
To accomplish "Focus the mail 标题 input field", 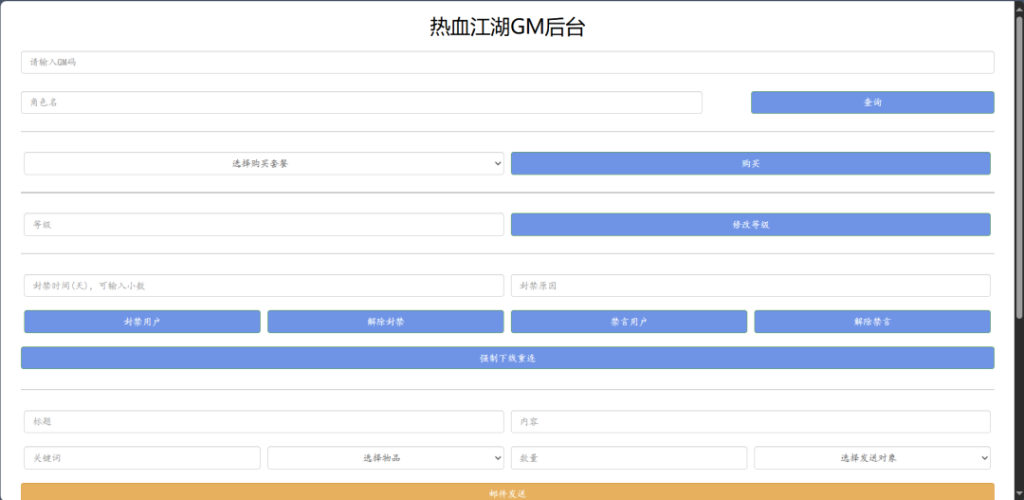I will click(x=264, y=422).
